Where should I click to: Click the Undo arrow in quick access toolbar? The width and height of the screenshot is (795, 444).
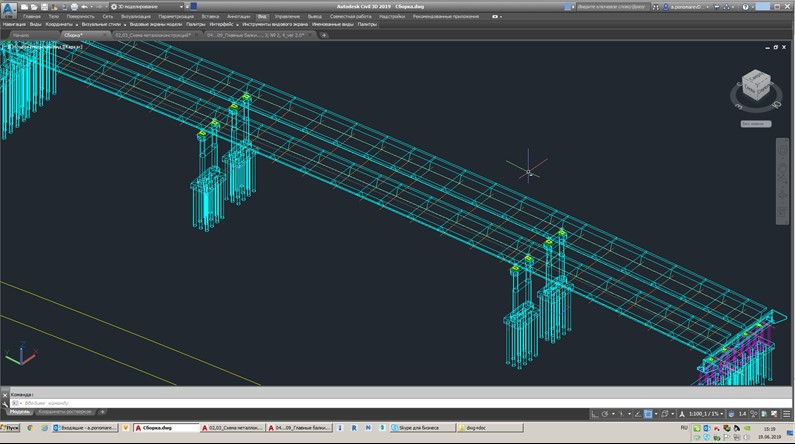click(x=82, y=6)
